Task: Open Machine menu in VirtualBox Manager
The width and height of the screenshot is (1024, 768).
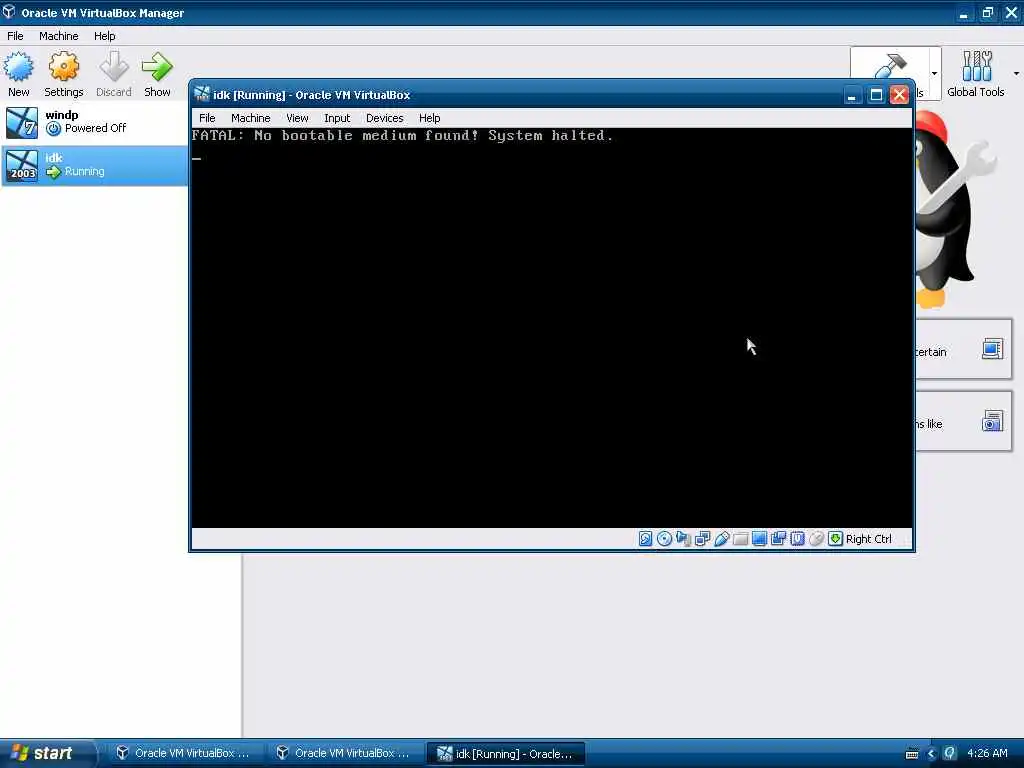Action: pos(59,36)
